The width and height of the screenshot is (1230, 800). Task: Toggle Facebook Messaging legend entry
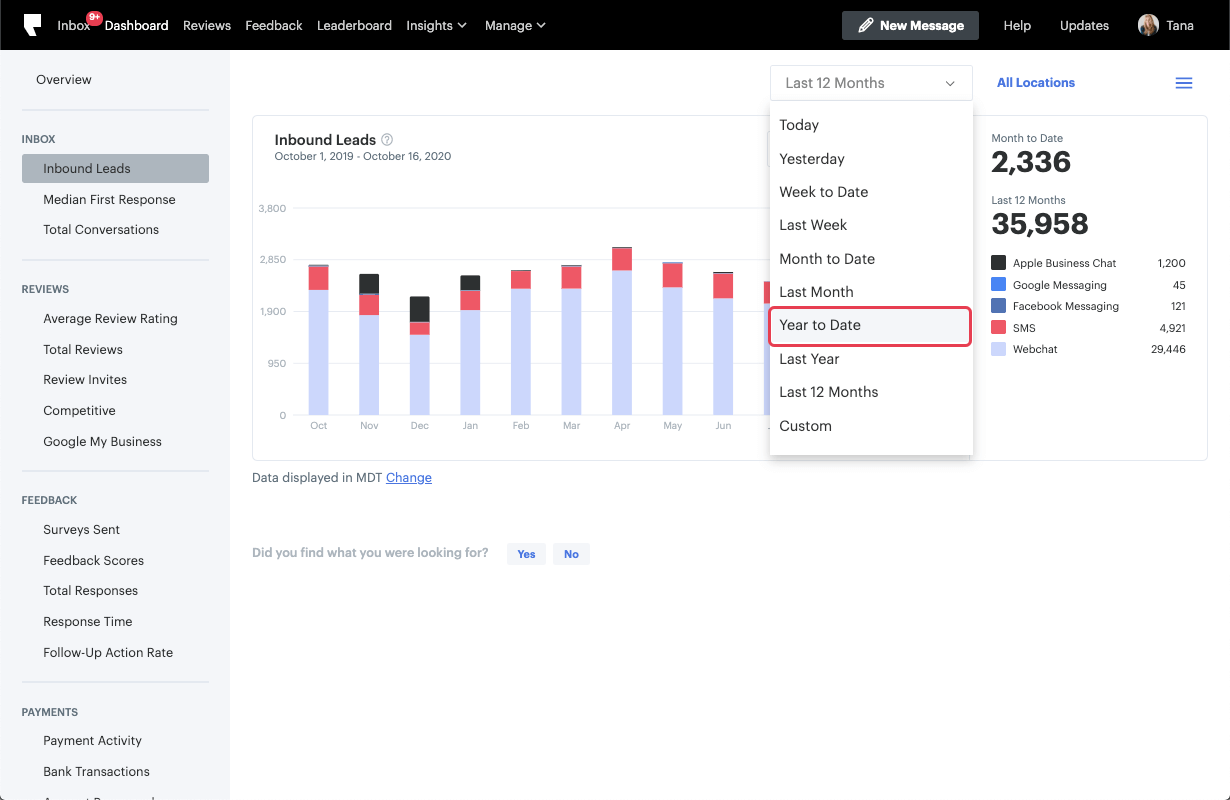[1064, 306]
